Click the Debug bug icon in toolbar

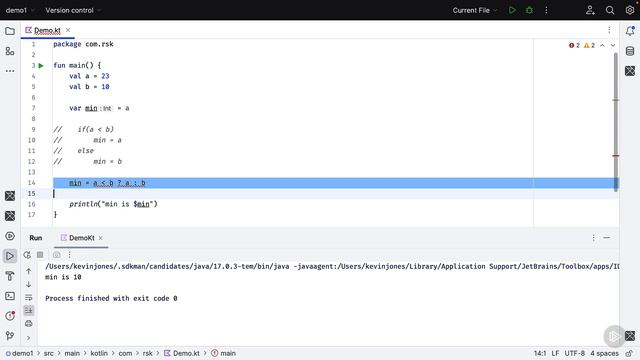[529, 10]
